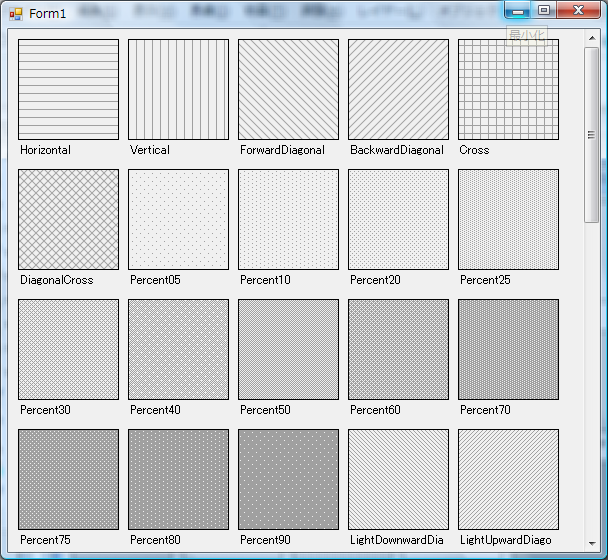This screenshot has height=560, width=608.
Task: Click the scrollbar up arrow
Action: [591, 38]
